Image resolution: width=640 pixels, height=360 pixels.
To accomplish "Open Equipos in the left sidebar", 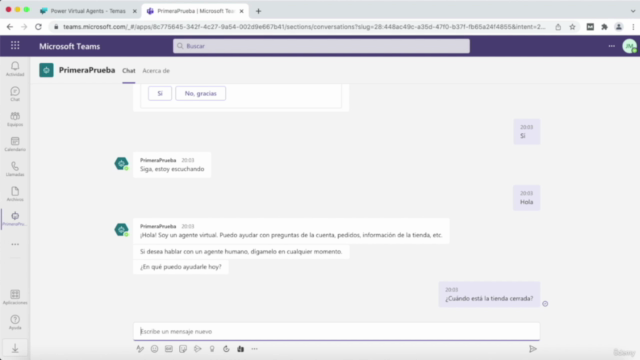I will pos(15,119).
